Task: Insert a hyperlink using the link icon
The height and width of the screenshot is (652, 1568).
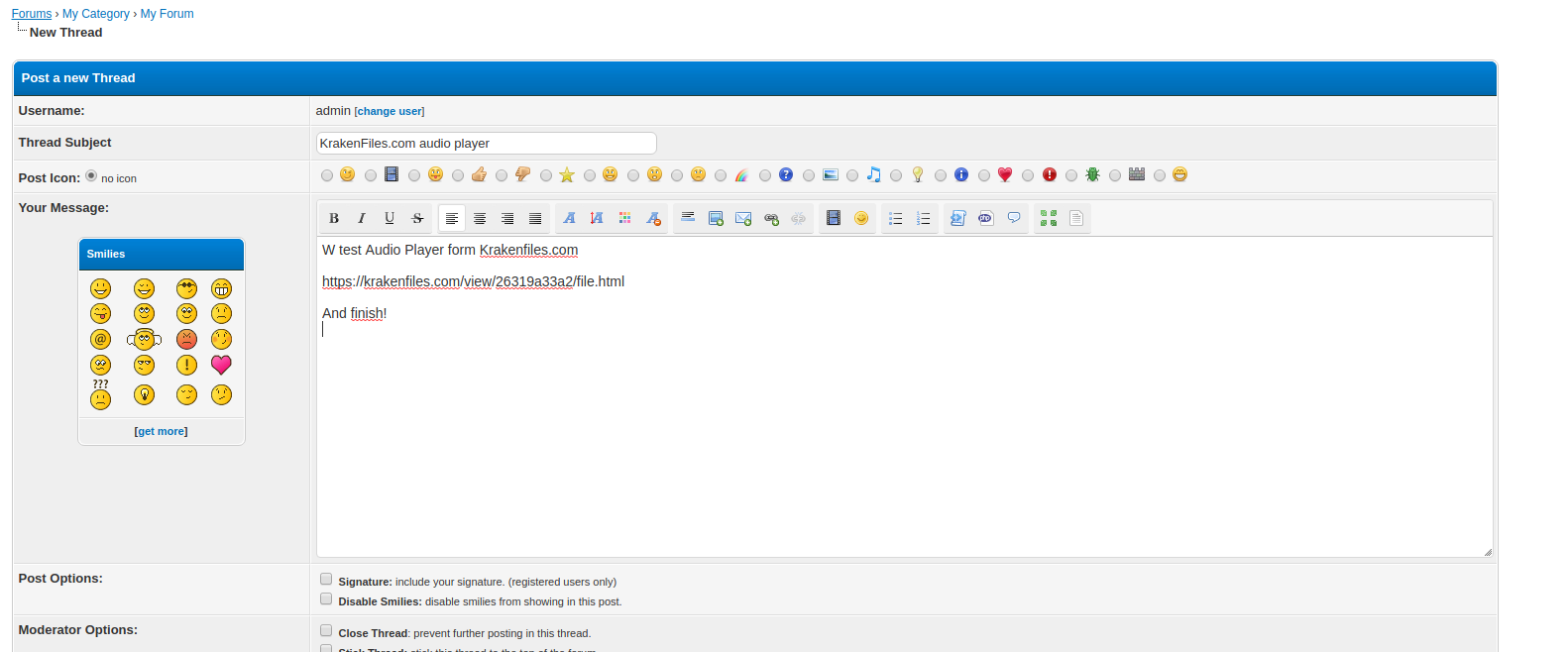Action: (771, 218)
